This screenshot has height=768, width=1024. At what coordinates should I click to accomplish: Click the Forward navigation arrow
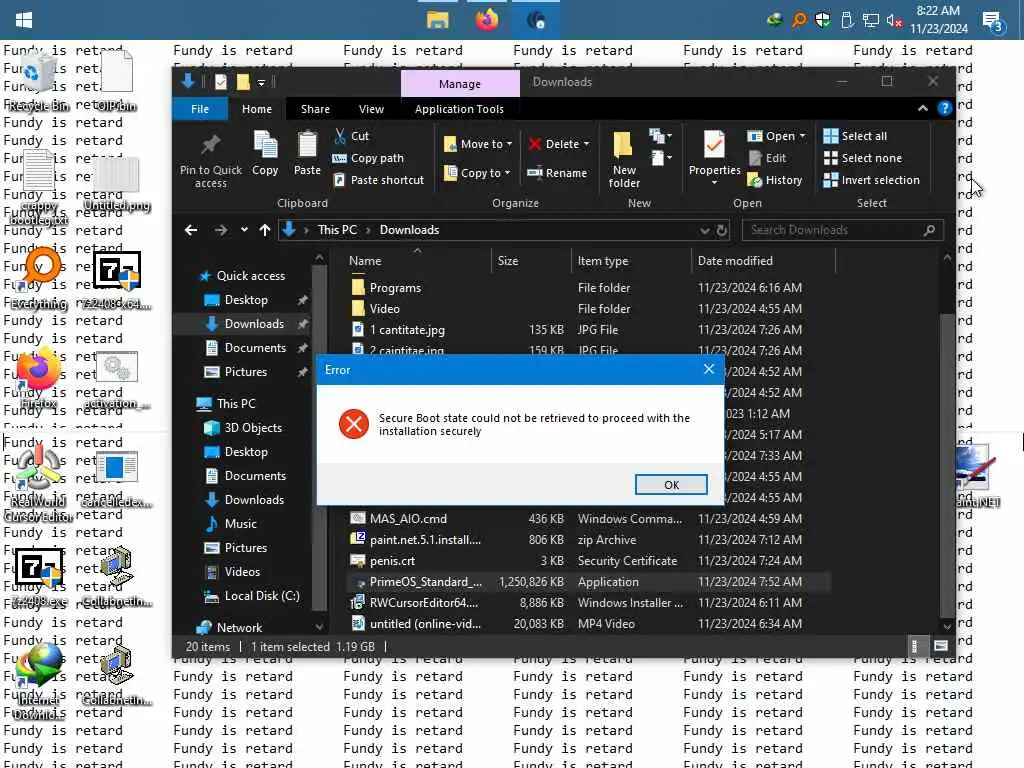(x=221, y=230)
